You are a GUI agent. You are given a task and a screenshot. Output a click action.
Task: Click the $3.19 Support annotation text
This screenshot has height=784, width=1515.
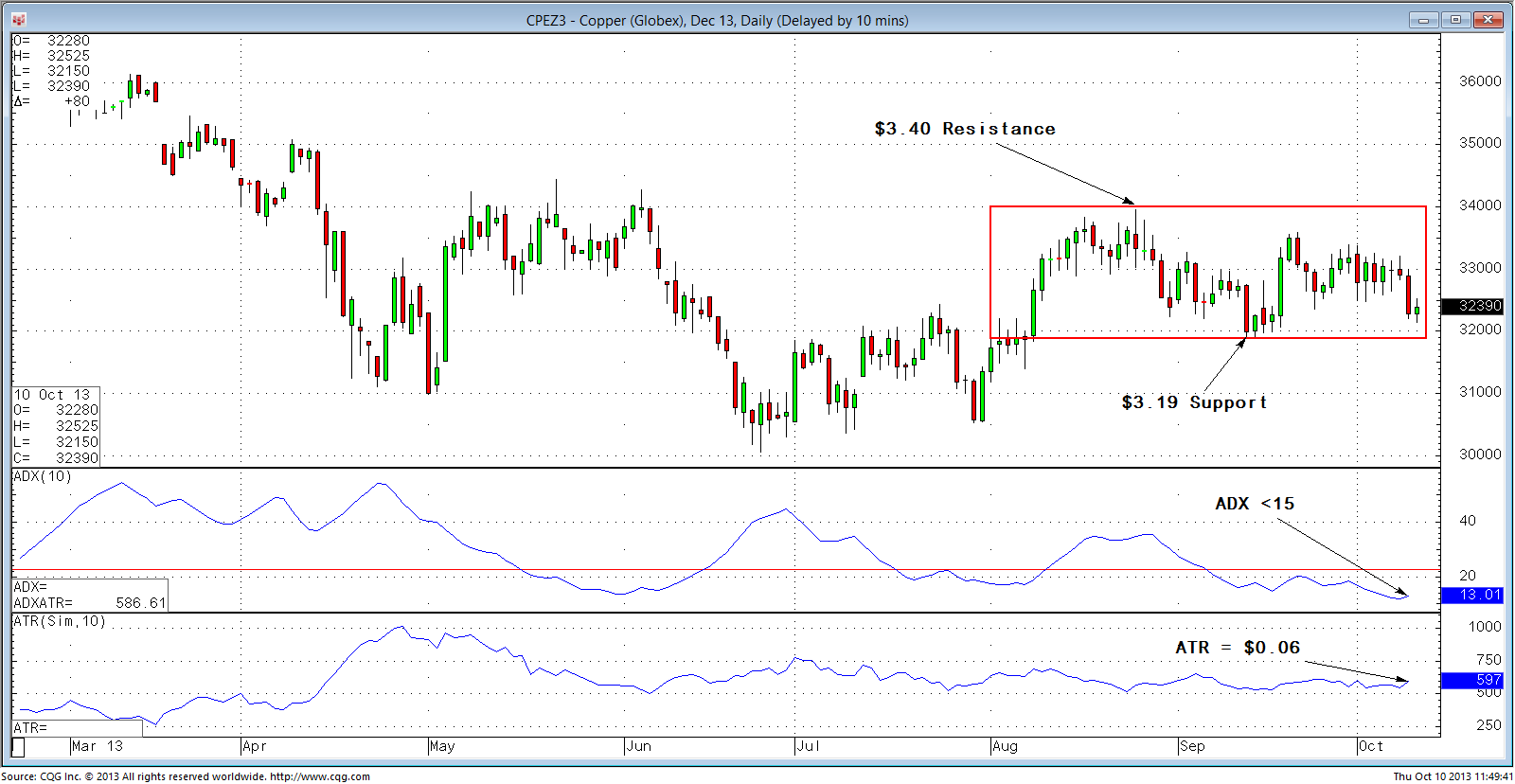(1193, 402)
